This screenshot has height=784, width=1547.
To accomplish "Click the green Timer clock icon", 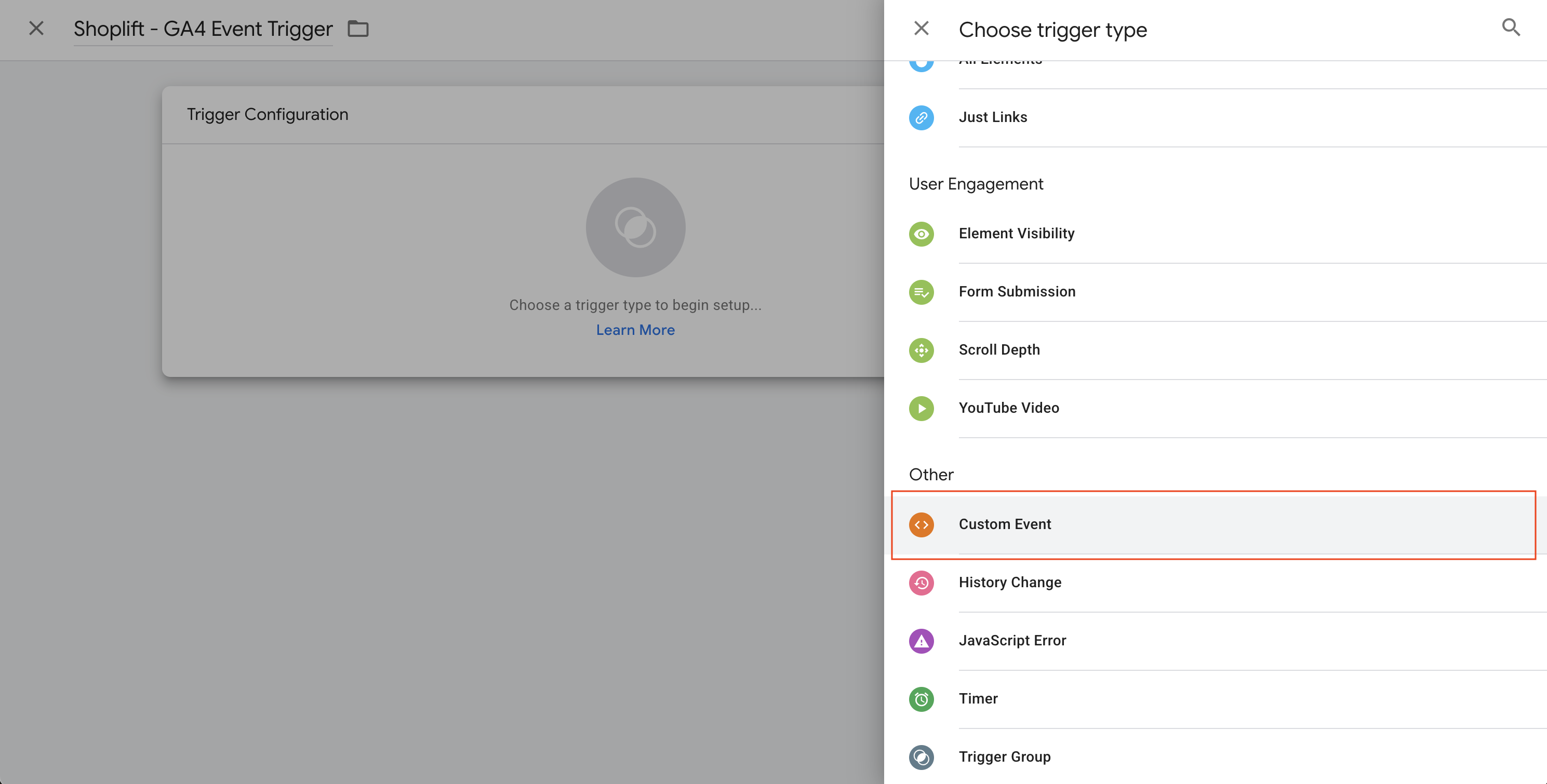I will [x=921, y=699].
